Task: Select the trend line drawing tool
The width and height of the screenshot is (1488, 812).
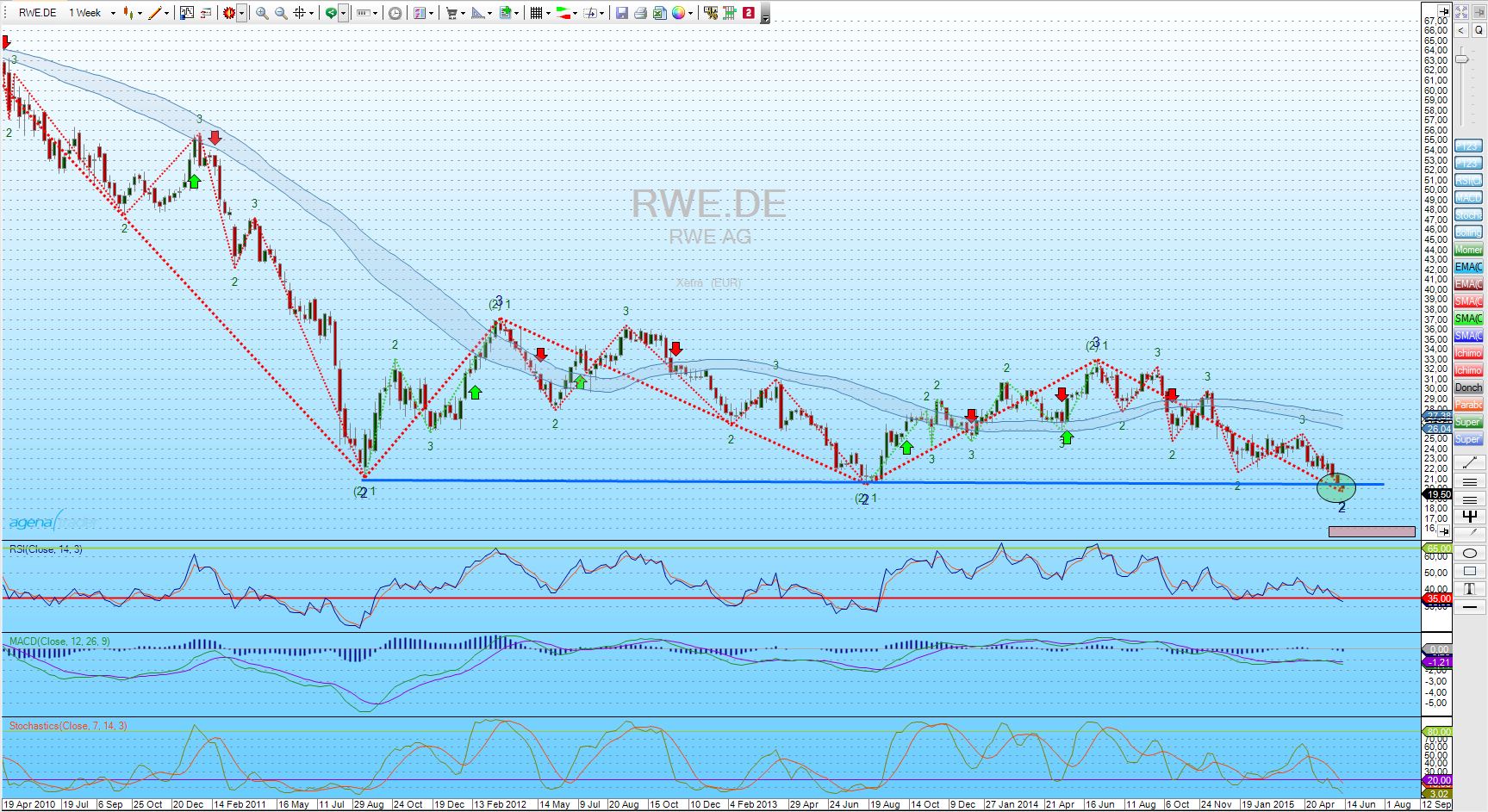Action: pyautogui.click(x=1470, y=463)
